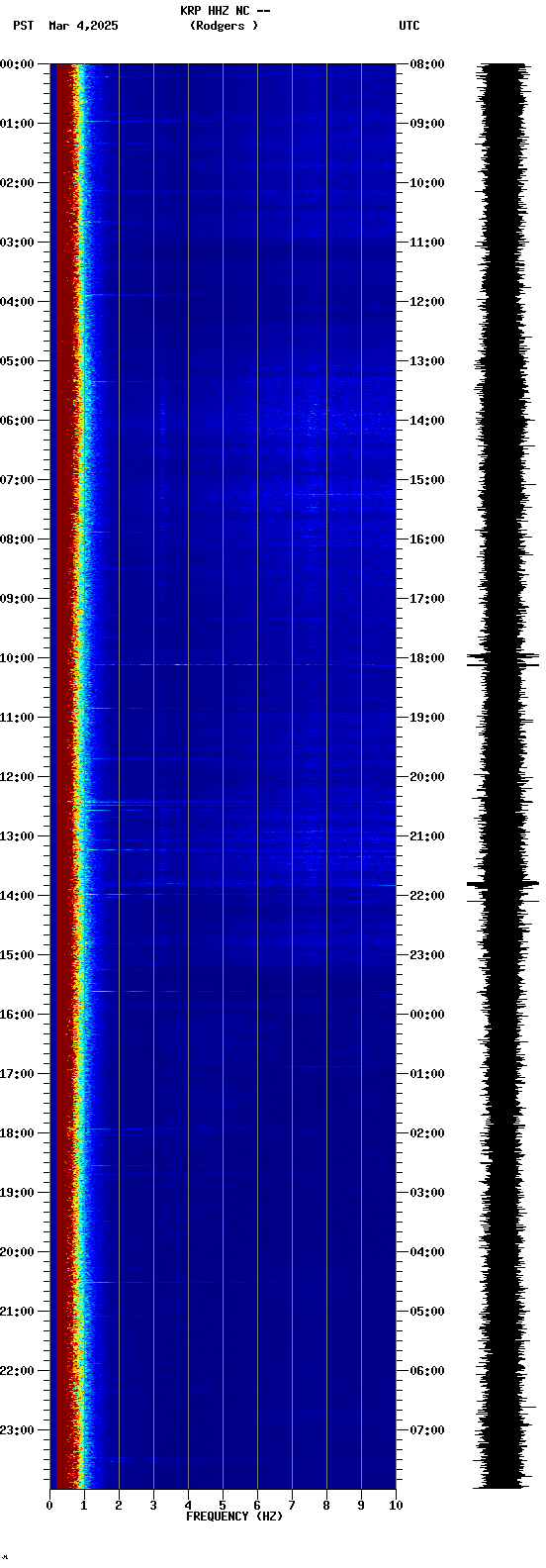Click the frequency axis tick '5'
The width and height of the screenshot is (546, 1568).
pyautogui.click(x=223, y=1506)
